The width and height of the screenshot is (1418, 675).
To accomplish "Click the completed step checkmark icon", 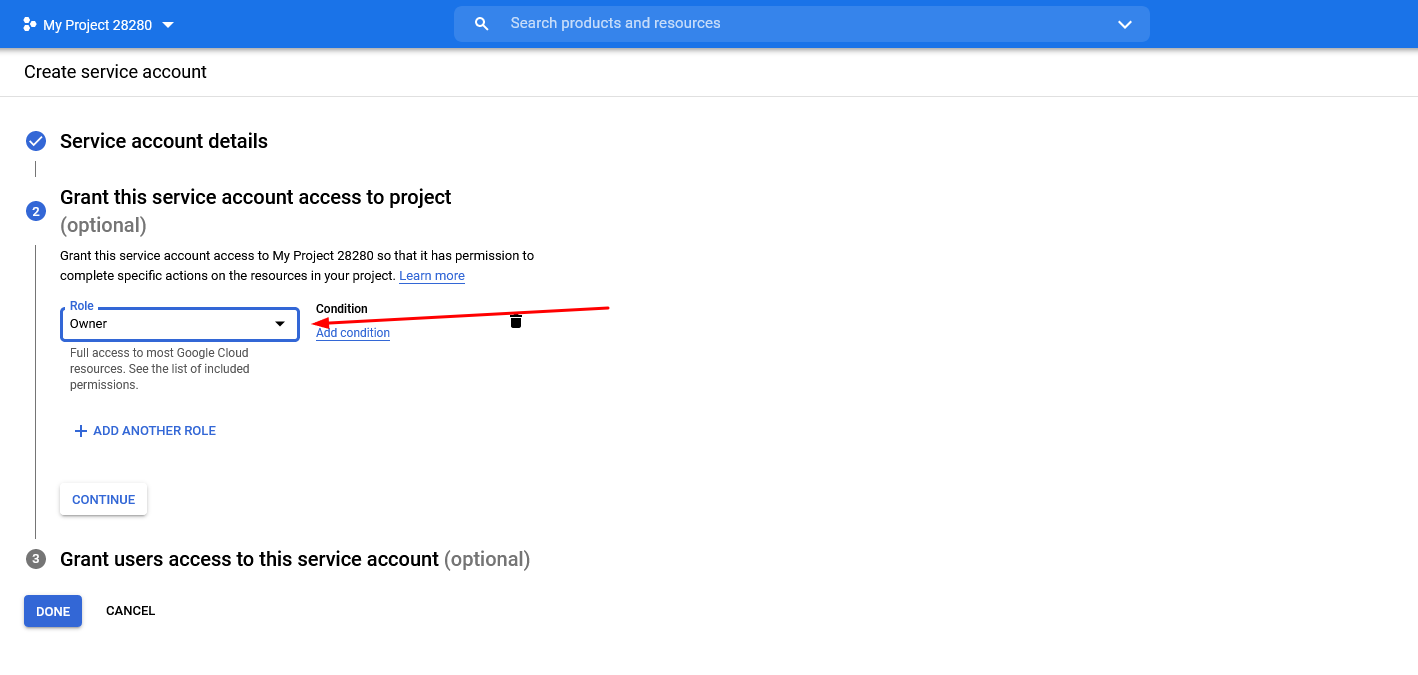I will pos(36,141).
